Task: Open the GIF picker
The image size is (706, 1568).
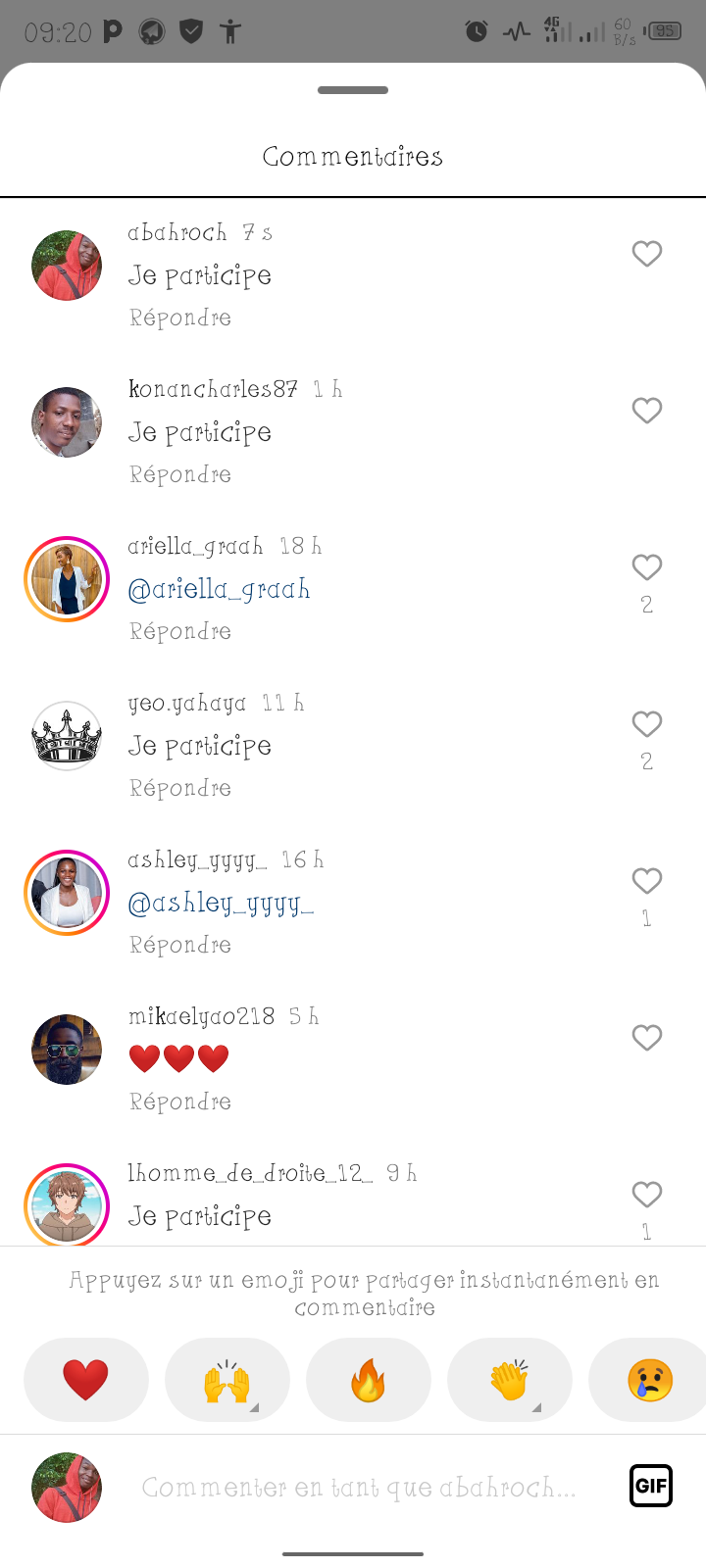Action: tap(651, 1486)
